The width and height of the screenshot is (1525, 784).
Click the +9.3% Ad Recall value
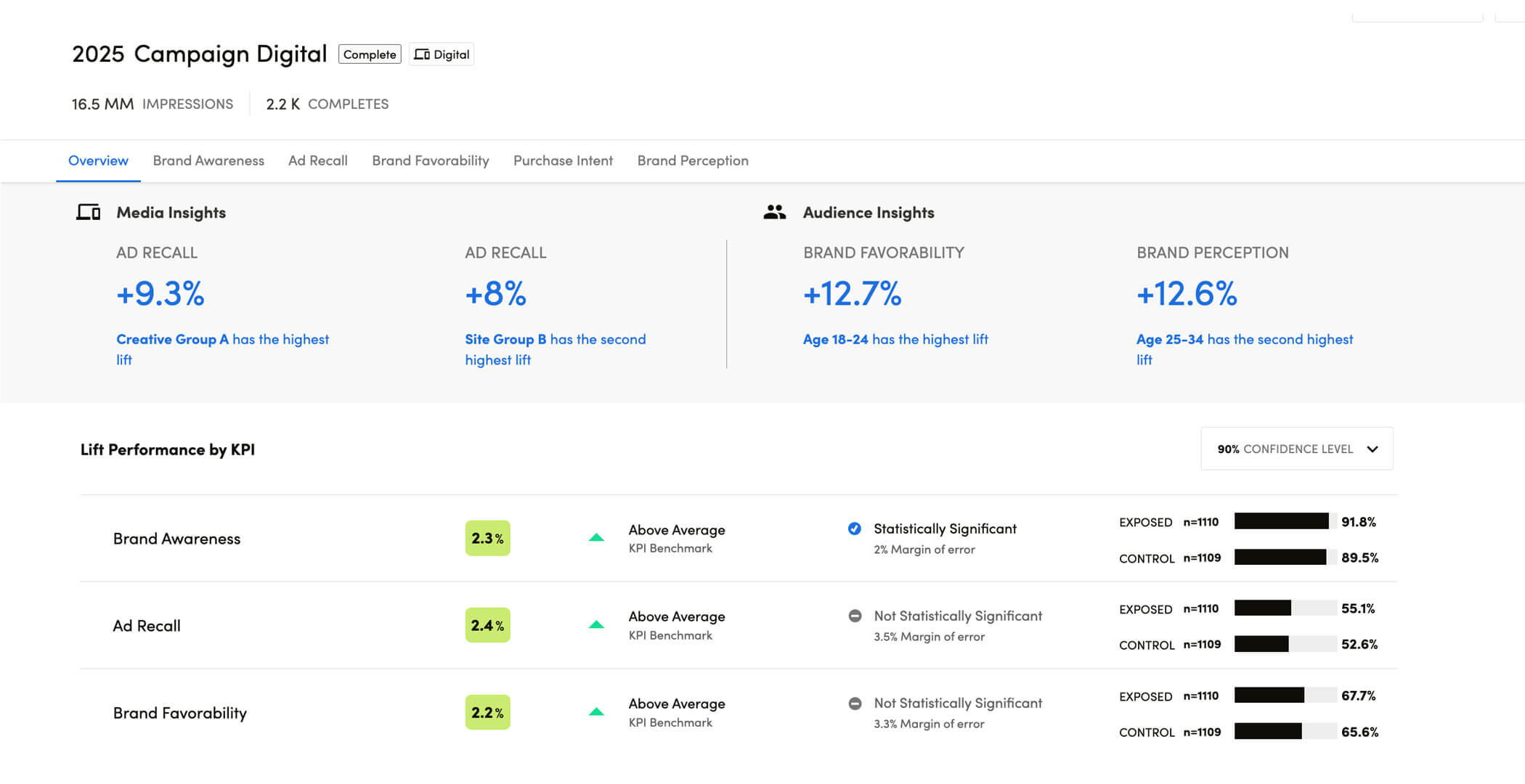(x=160, y=294)
